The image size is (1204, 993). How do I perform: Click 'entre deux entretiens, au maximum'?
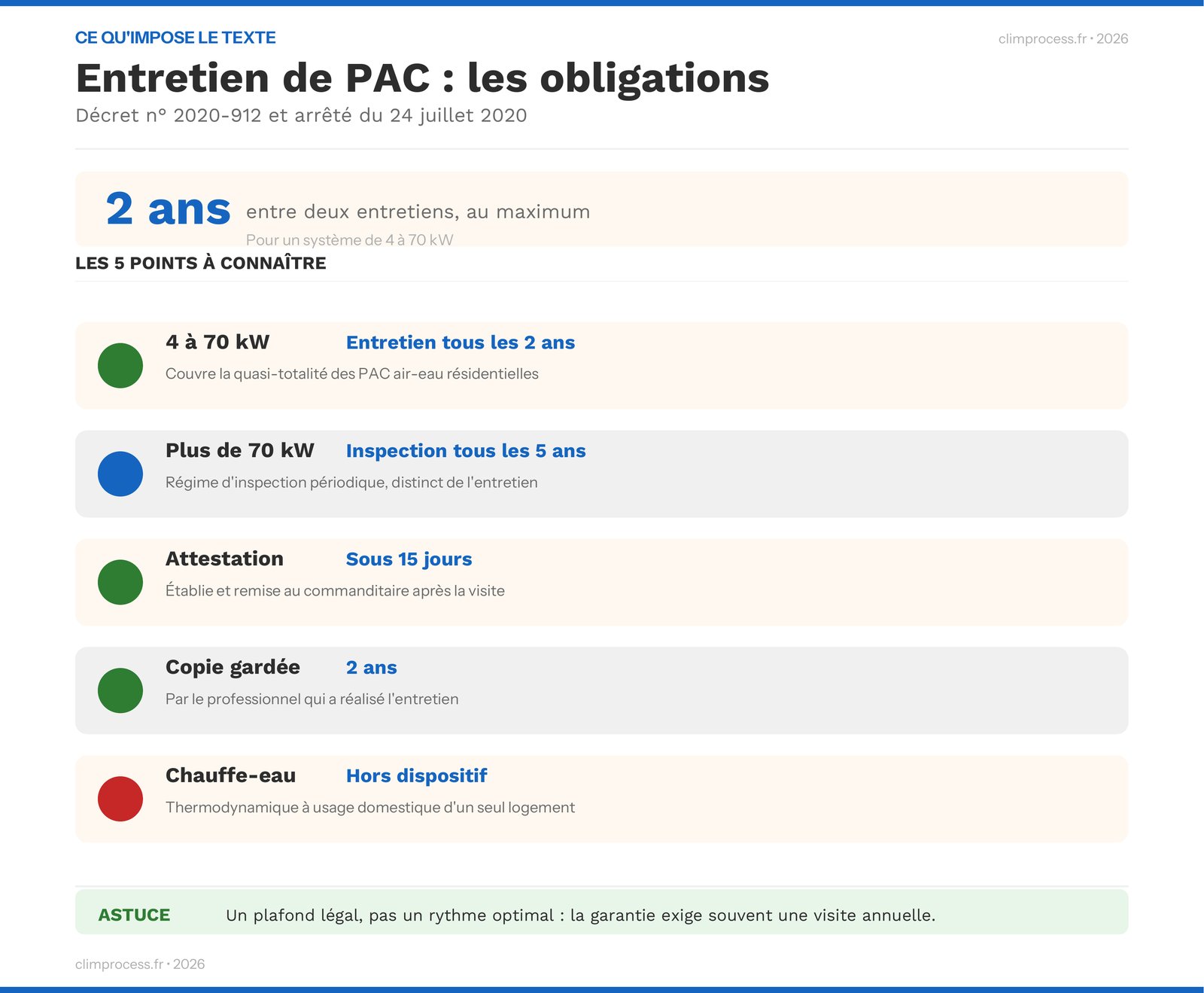(418, 212)
